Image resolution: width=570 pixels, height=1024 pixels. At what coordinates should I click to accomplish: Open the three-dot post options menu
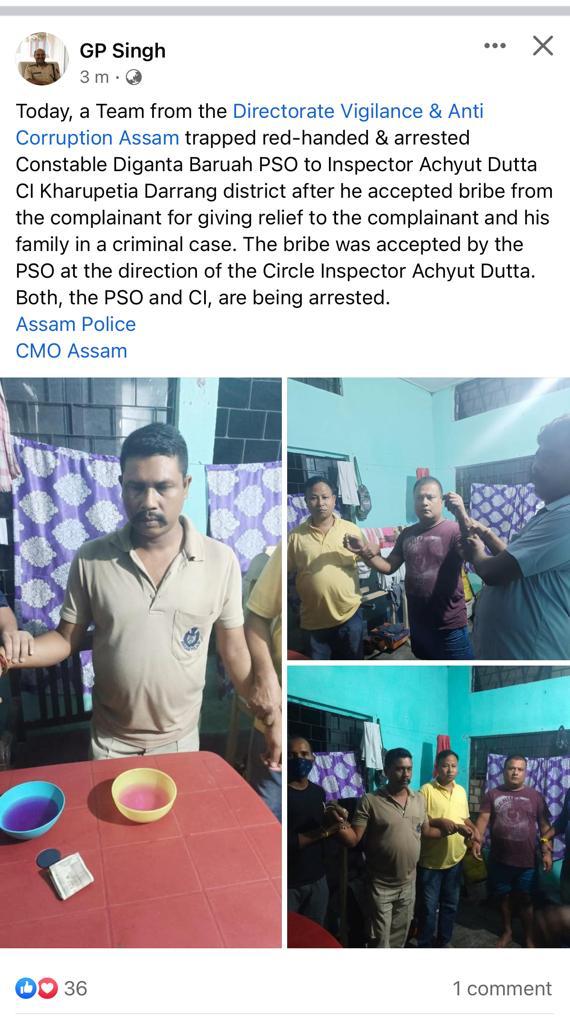(495, 46)
